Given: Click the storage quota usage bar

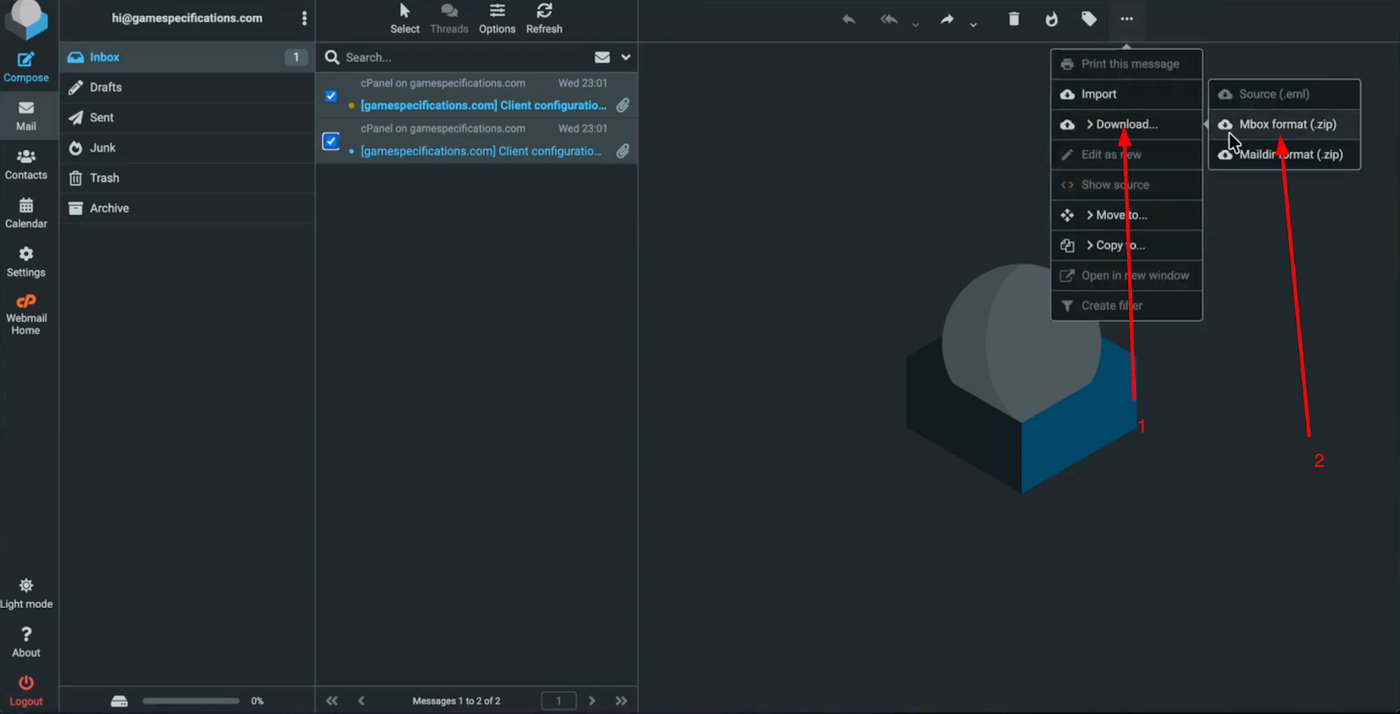Looking at the screenshot, I should tap(190, 701).
